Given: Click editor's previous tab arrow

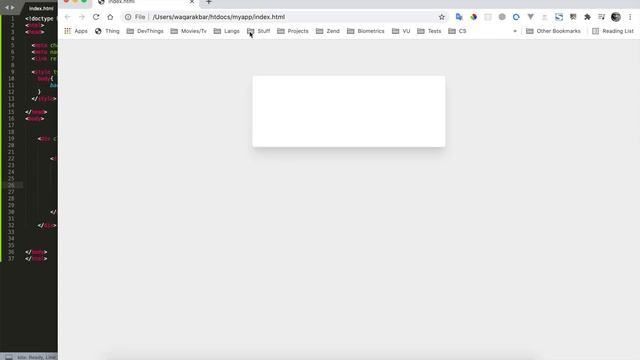Looking at the screenshot, I should click(x=7, y=7).
